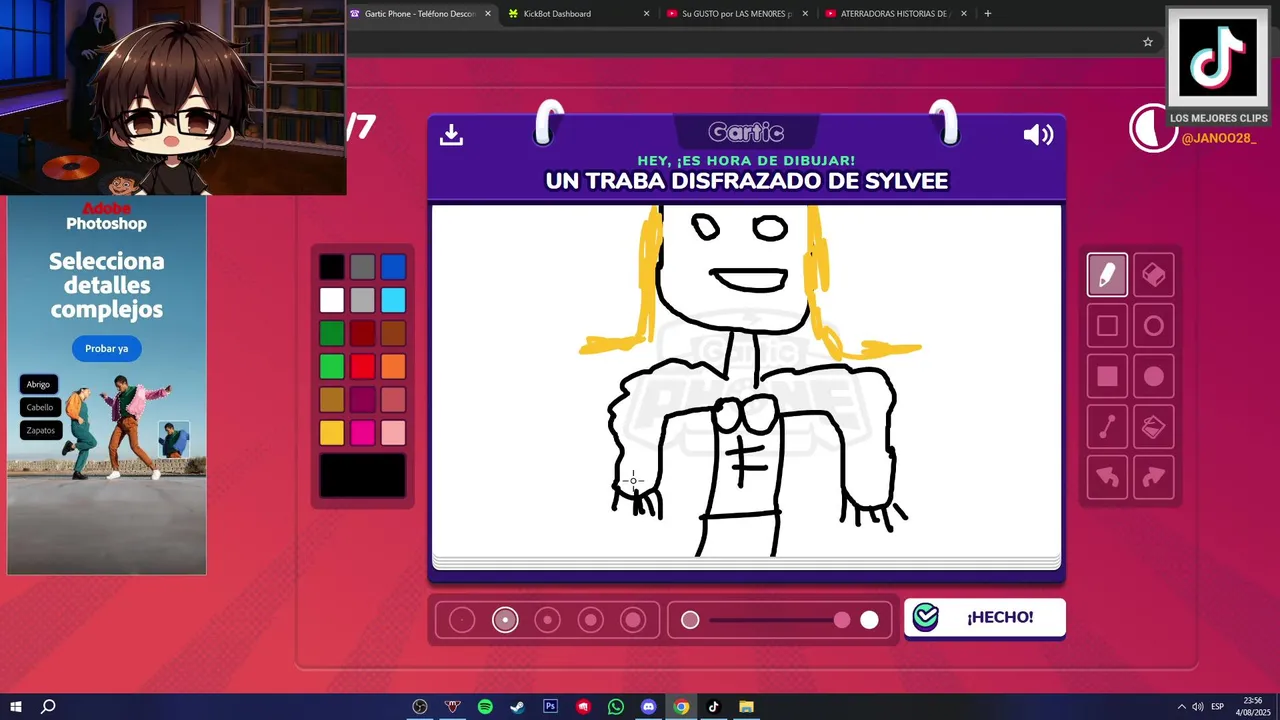Open Spotify from the taskbar

point(485,706)
